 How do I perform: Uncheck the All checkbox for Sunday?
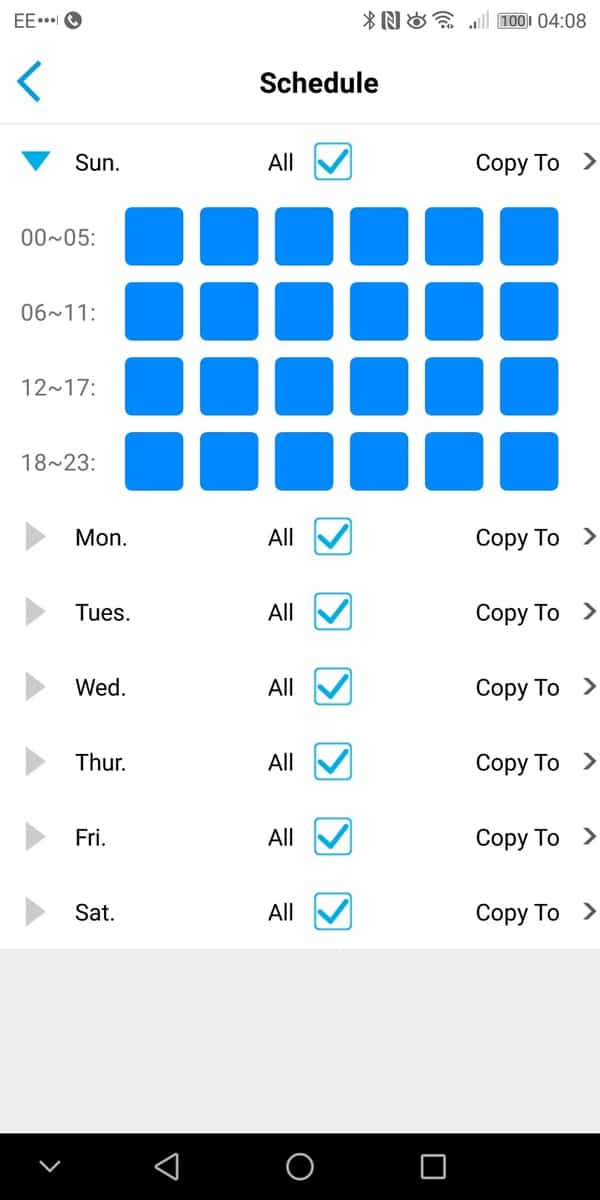click(x=333, y=162)
